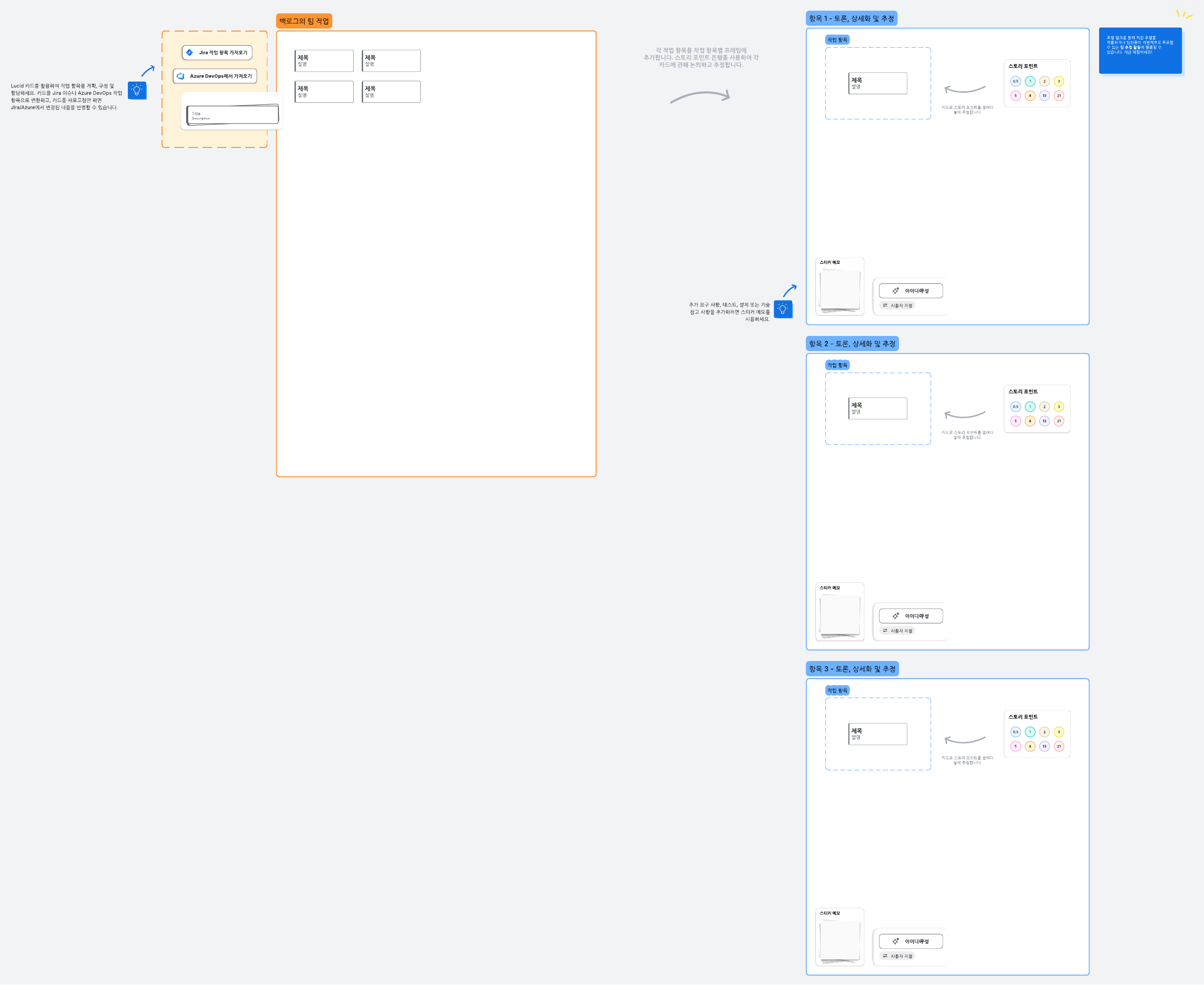Select the 21 story point token in 항목 1
This screenshot has width=1204, height=985.
1059,96
